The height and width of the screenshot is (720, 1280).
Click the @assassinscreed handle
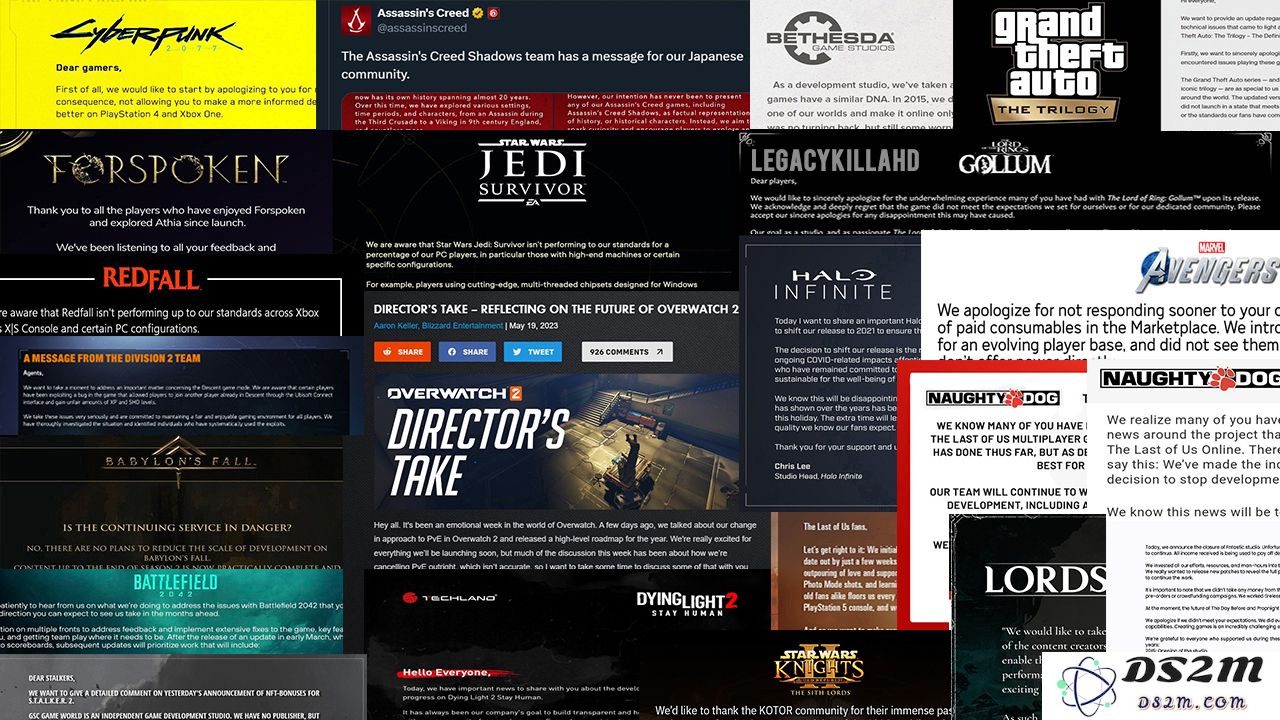tap(422, 28)
